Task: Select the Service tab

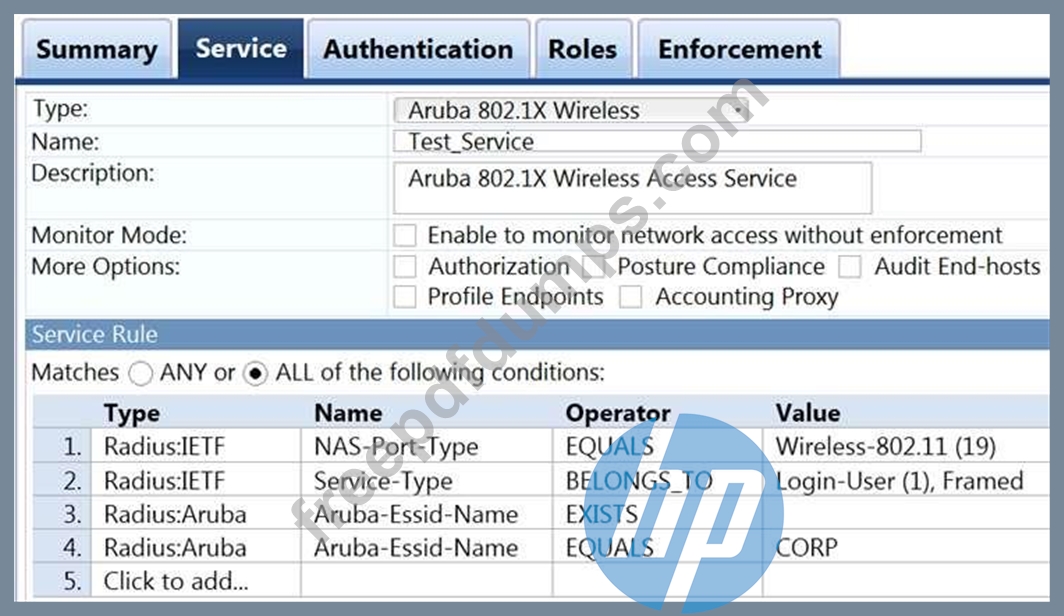Action: [x=241, y=49]
